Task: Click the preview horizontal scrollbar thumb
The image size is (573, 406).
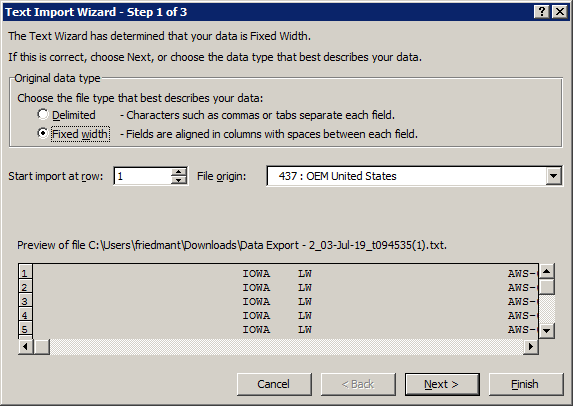Action: click(41, 346)
